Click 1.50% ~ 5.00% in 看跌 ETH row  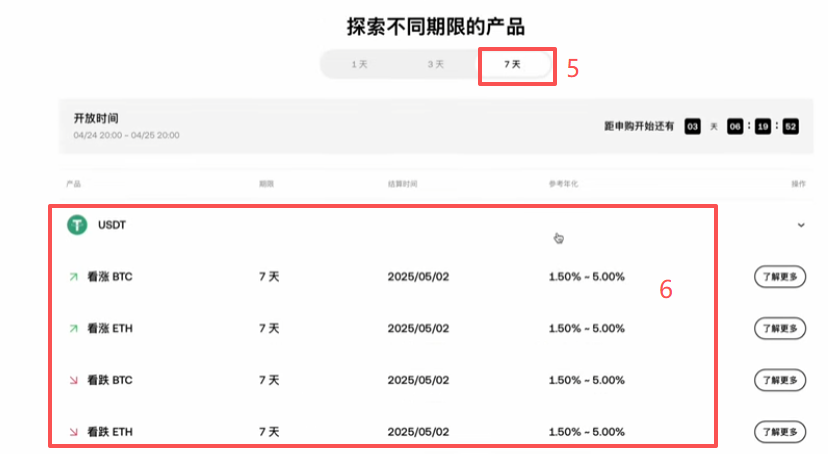[587, 432]
